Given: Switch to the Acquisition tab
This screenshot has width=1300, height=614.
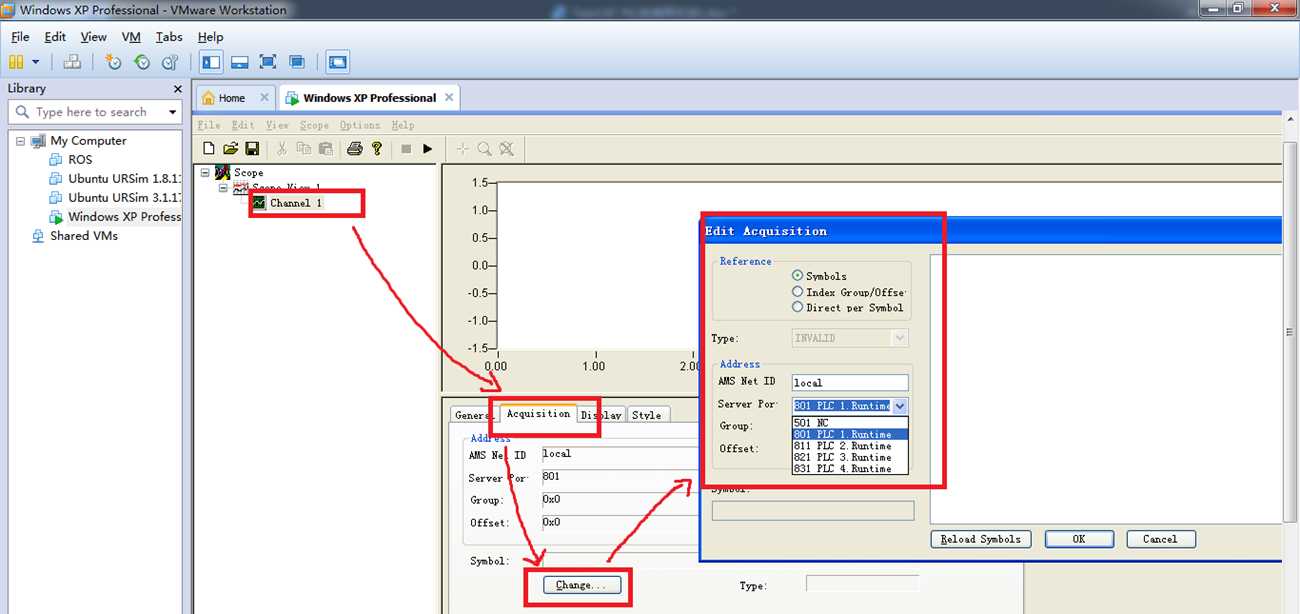Looking at the screenshot, I should (x=538, y=414).
